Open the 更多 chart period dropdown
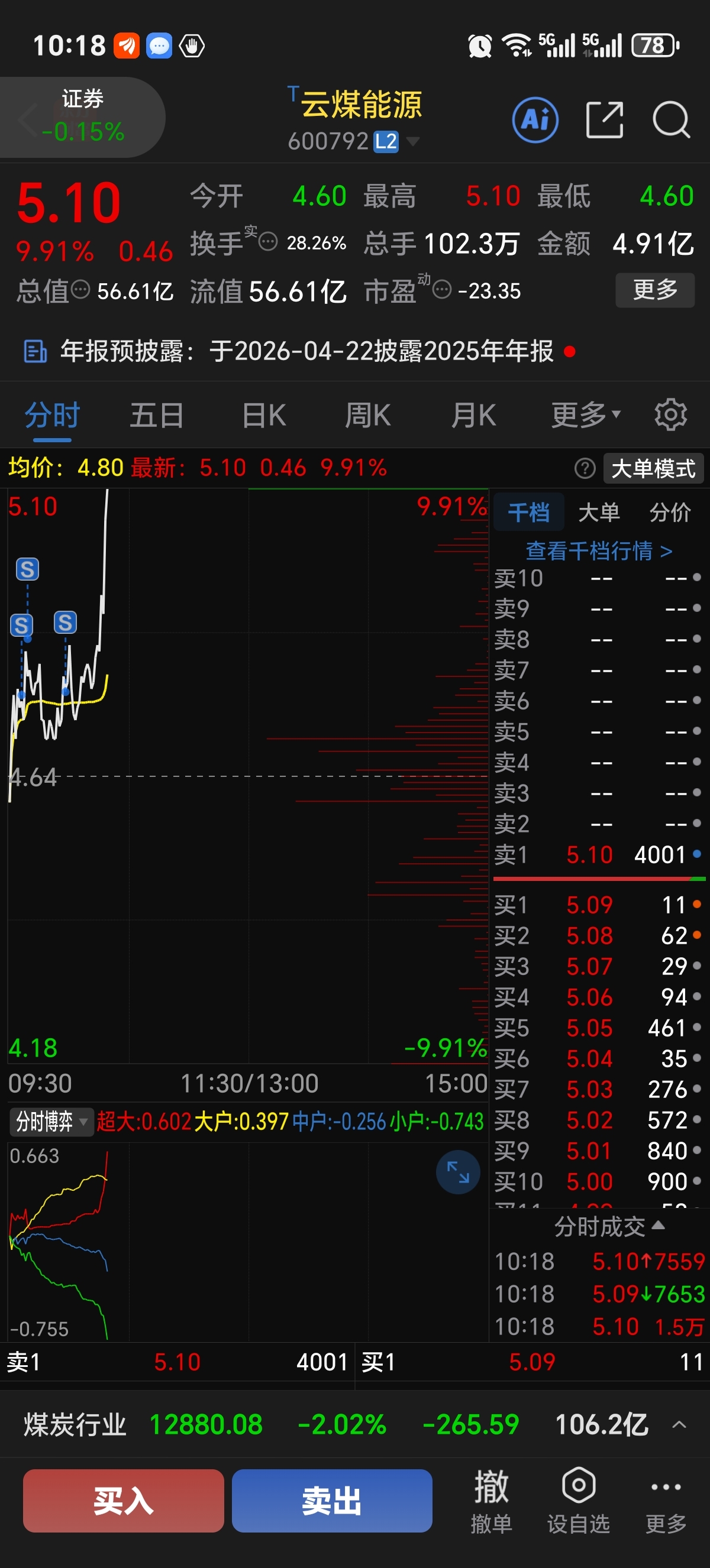 [x=586, y=415]
